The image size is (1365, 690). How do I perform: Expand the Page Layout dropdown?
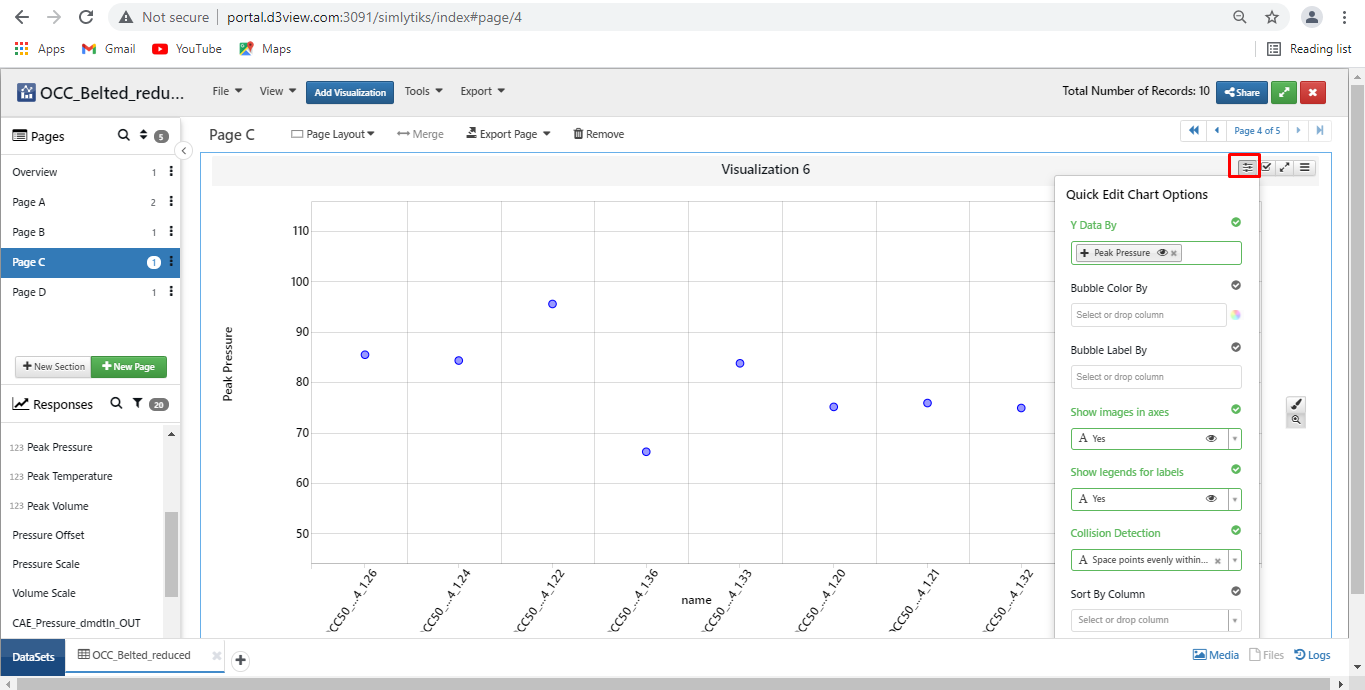coord(333,134)
